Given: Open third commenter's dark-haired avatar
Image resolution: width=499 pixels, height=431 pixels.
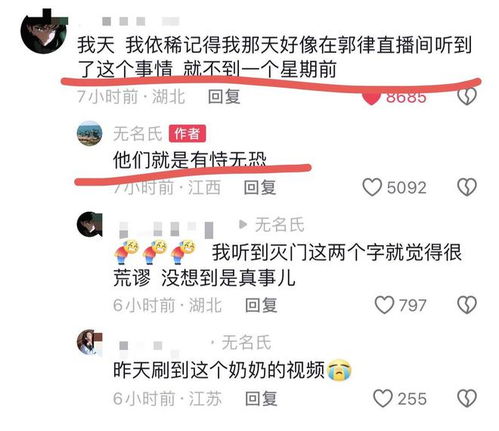Looking at the screenshot, I should (x=90, y=224).
